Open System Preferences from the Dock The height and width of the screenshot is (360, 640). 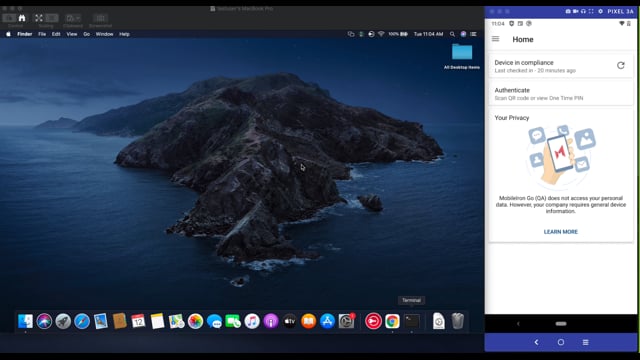347,321
